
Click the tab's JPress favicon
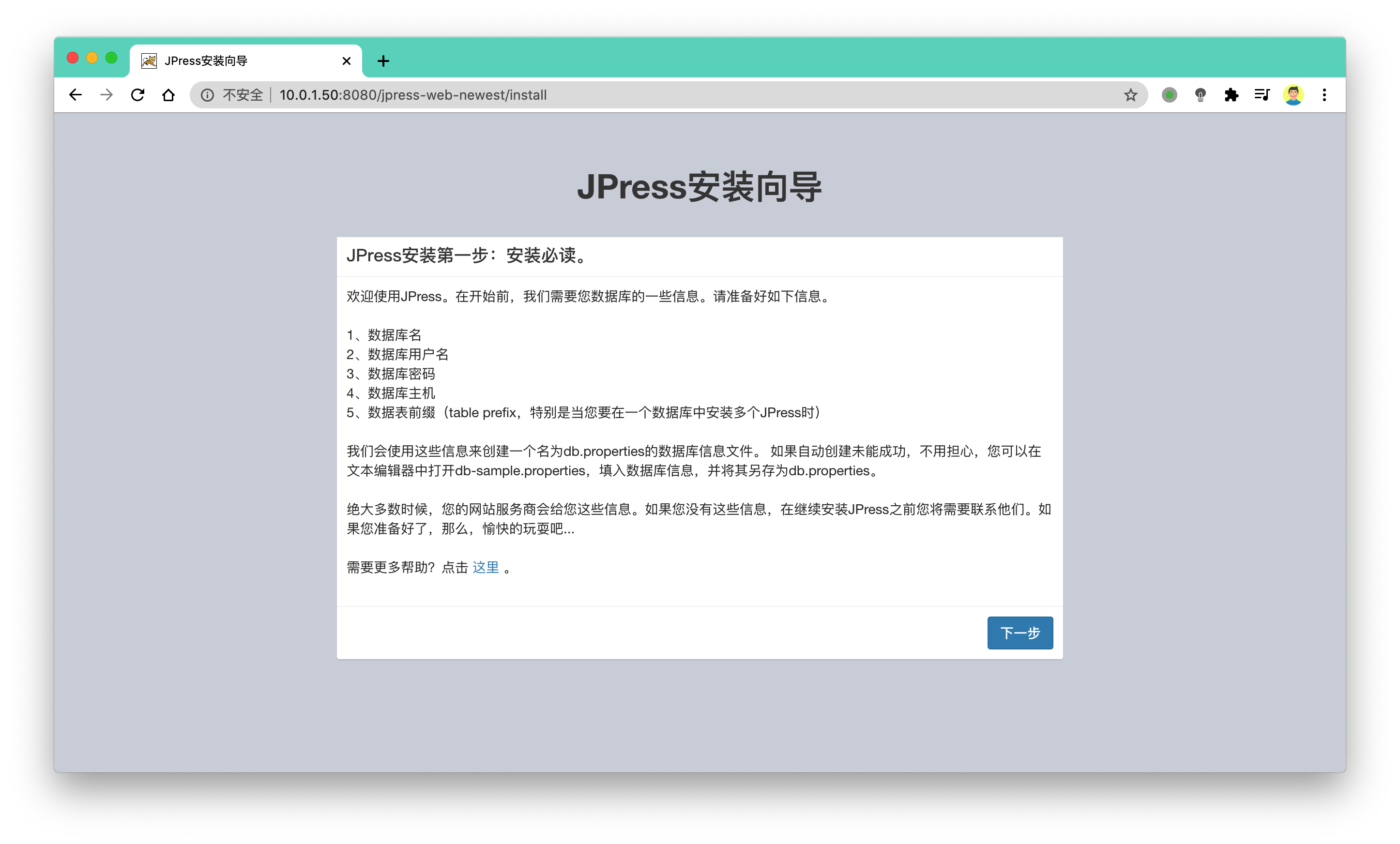(x=149, y=61)
